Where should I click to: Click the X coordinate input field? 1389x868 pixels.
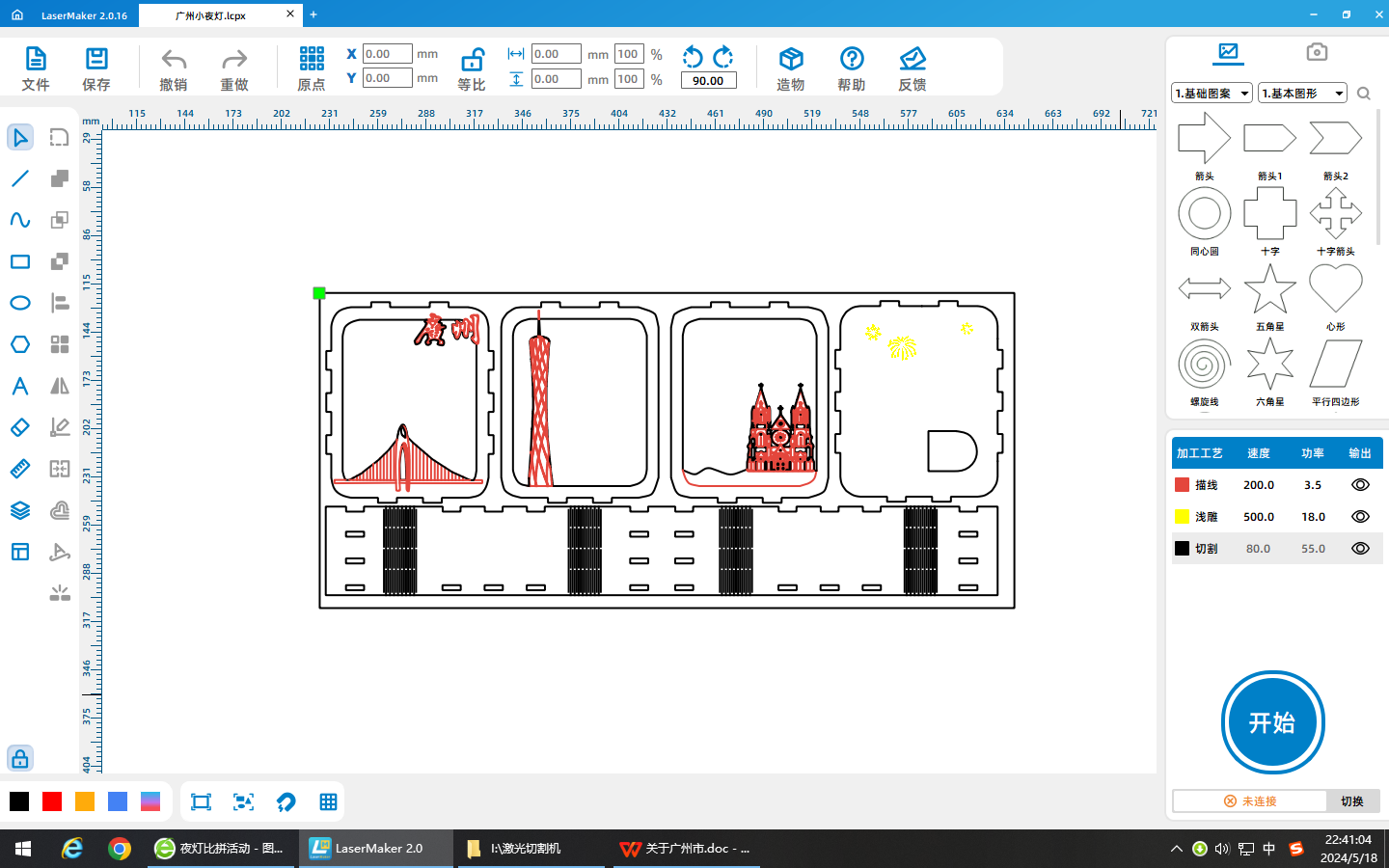coord(387,54)
